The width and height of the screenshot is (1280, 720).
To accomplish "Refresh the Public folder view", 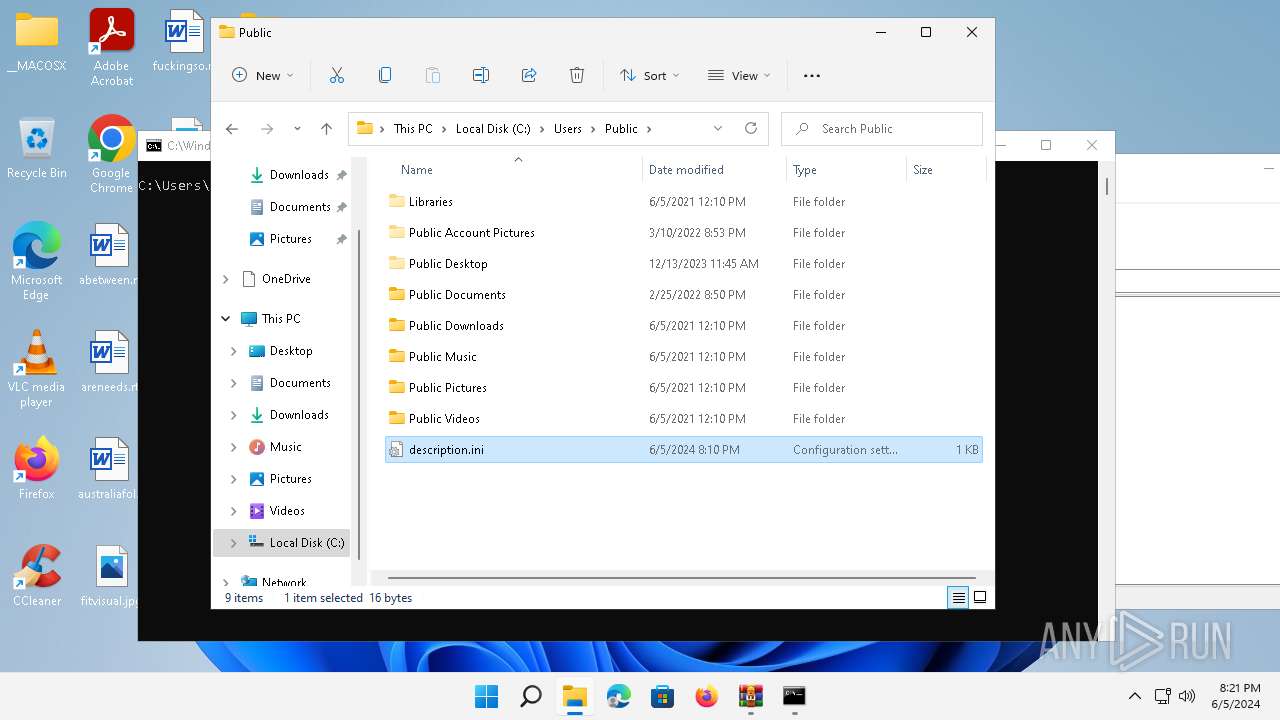I will coord(751,129).
